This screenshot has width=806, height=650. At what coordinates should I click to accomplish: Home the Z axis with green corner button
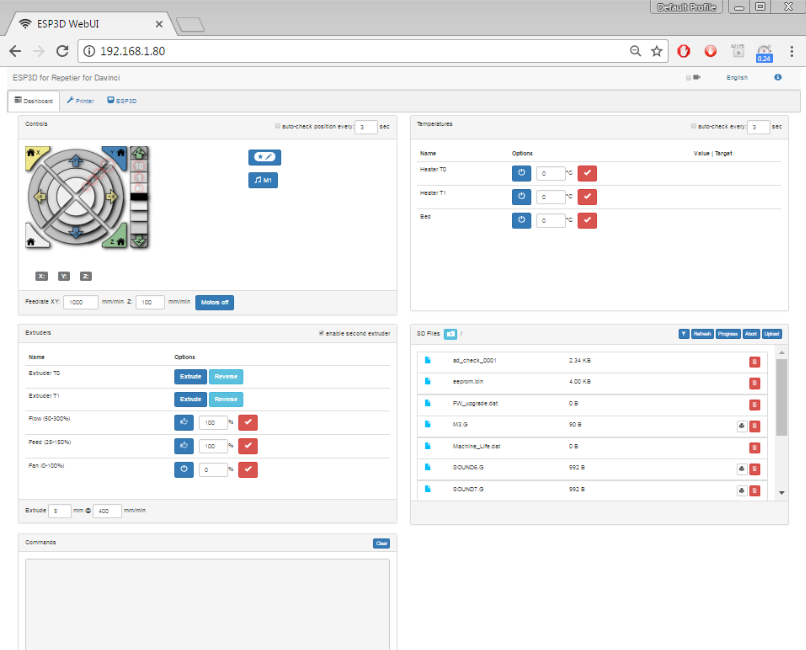pos(117,237)
